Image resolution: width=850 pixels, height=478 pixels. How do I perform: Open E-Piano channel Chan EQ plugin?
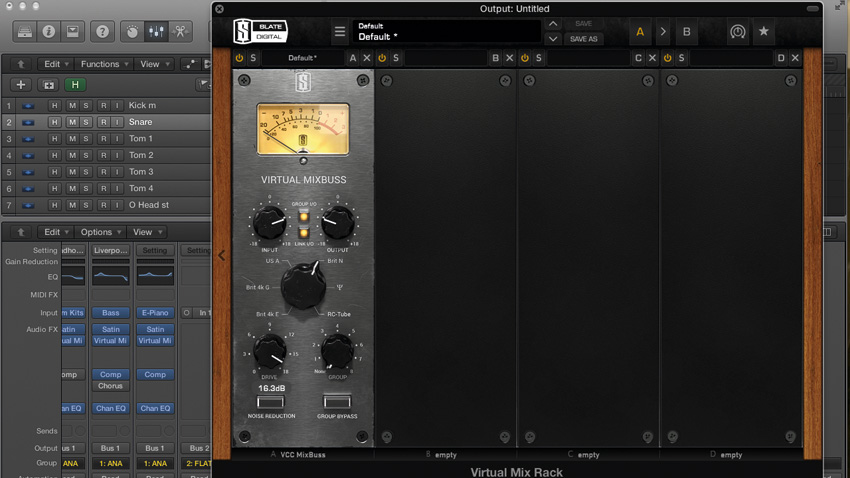click(155, 408)
